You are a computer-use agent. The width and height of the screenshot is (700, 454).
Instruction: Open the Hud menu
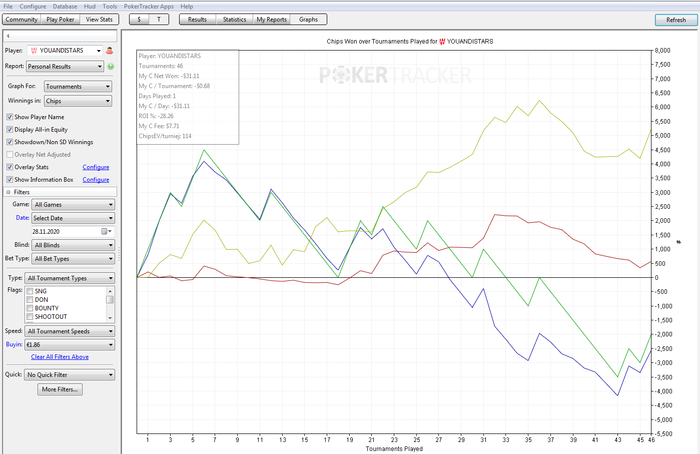click(x=90, y=6)
